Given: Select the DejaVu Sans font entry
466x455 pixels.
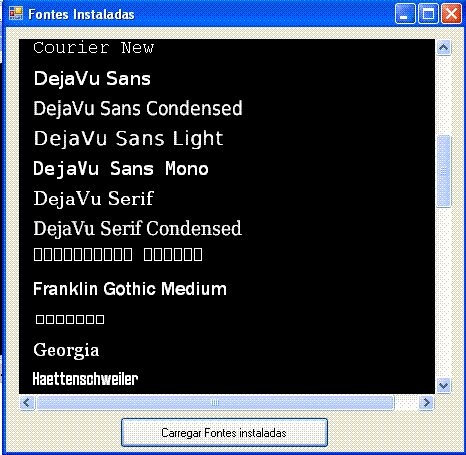Looking at the screenshot, I should point(92,79).
